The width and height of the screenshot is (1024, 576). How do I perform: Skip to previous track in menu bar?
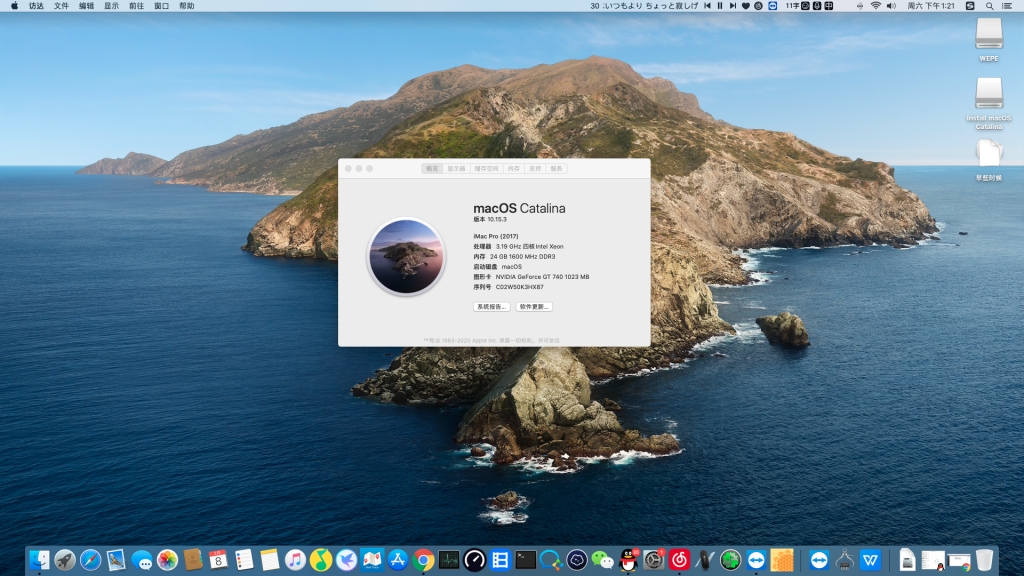pos(707,6)
